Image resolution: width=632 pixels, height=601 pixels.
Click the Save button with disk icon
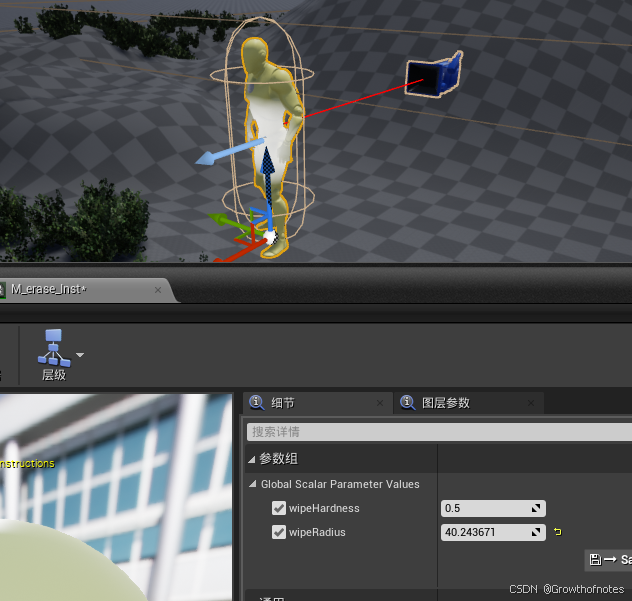pos(609,559)
